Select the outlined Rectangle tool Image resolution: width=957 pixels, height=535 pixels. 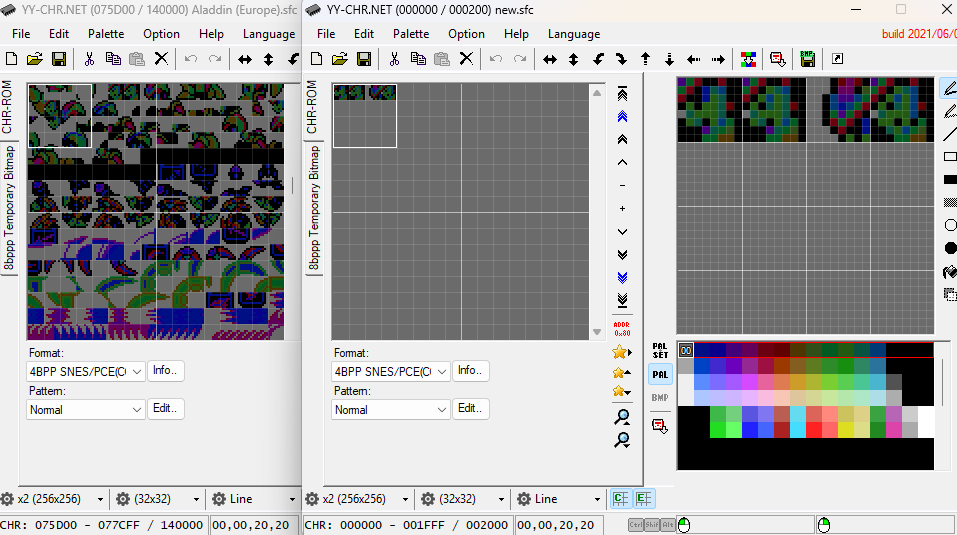pos(950,157)
